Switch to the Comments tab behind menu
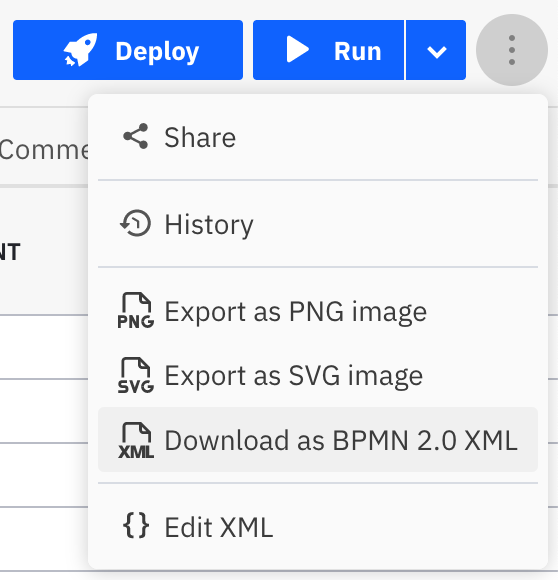Image resolution: width=558 pixels, height=580 pixels. 44,150
